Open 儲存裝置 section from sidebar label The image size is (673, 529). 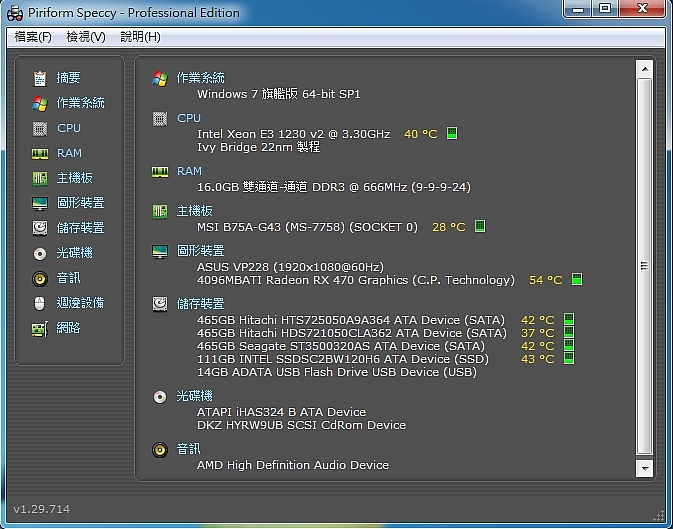[80, 228]
